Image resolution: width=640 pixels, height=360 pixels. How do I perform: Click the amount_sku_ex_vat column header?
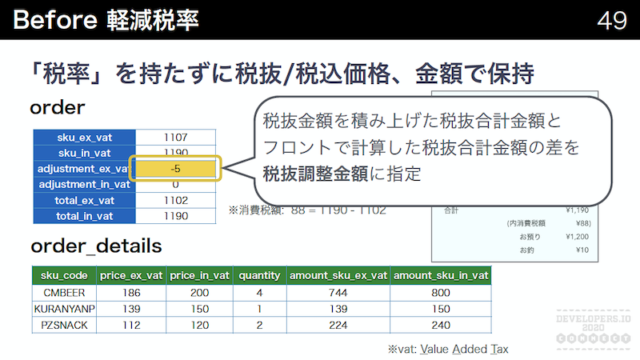(x=338, y=276)
